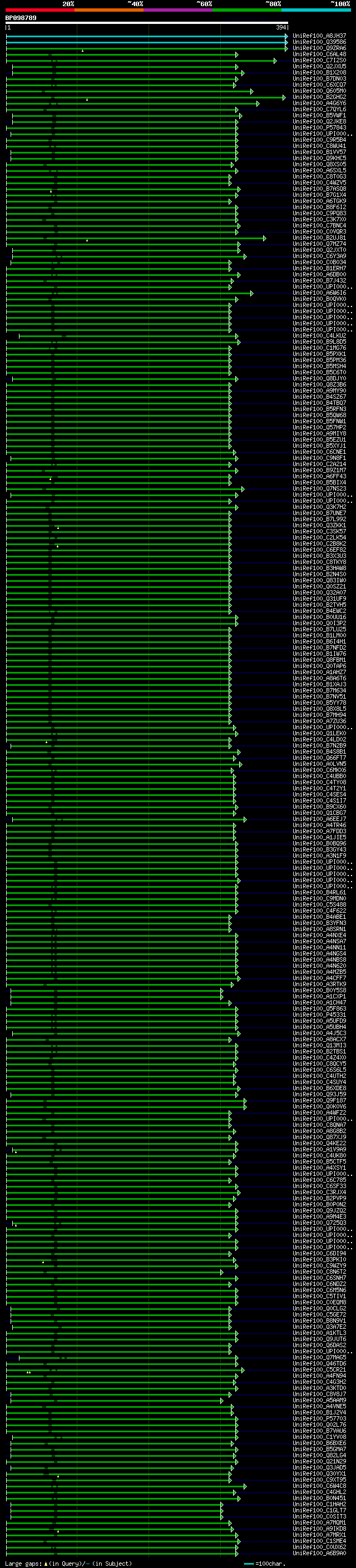Click the UniRef100_C7QYL6 label
Image resolution: width=356 pixels, height=1568 pixels.
point(319,110)
